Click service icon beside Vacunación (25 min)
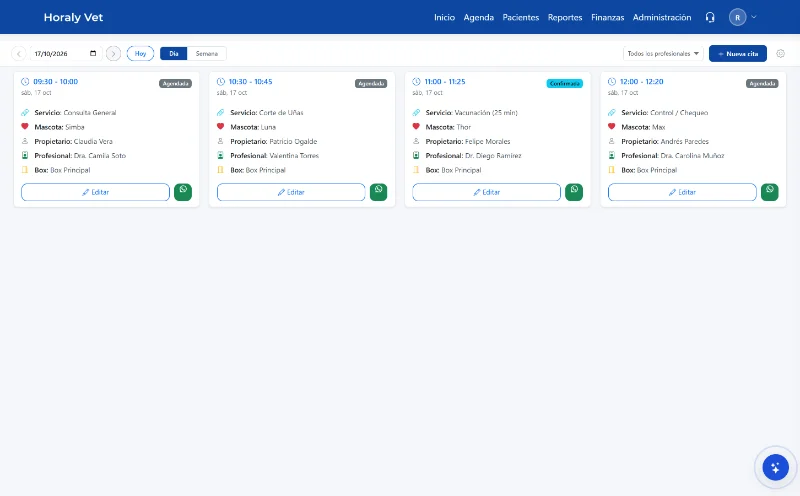Image resolution: width=800 pixels, height=496 pixels. pyautogui.click(x=416, y=112)
